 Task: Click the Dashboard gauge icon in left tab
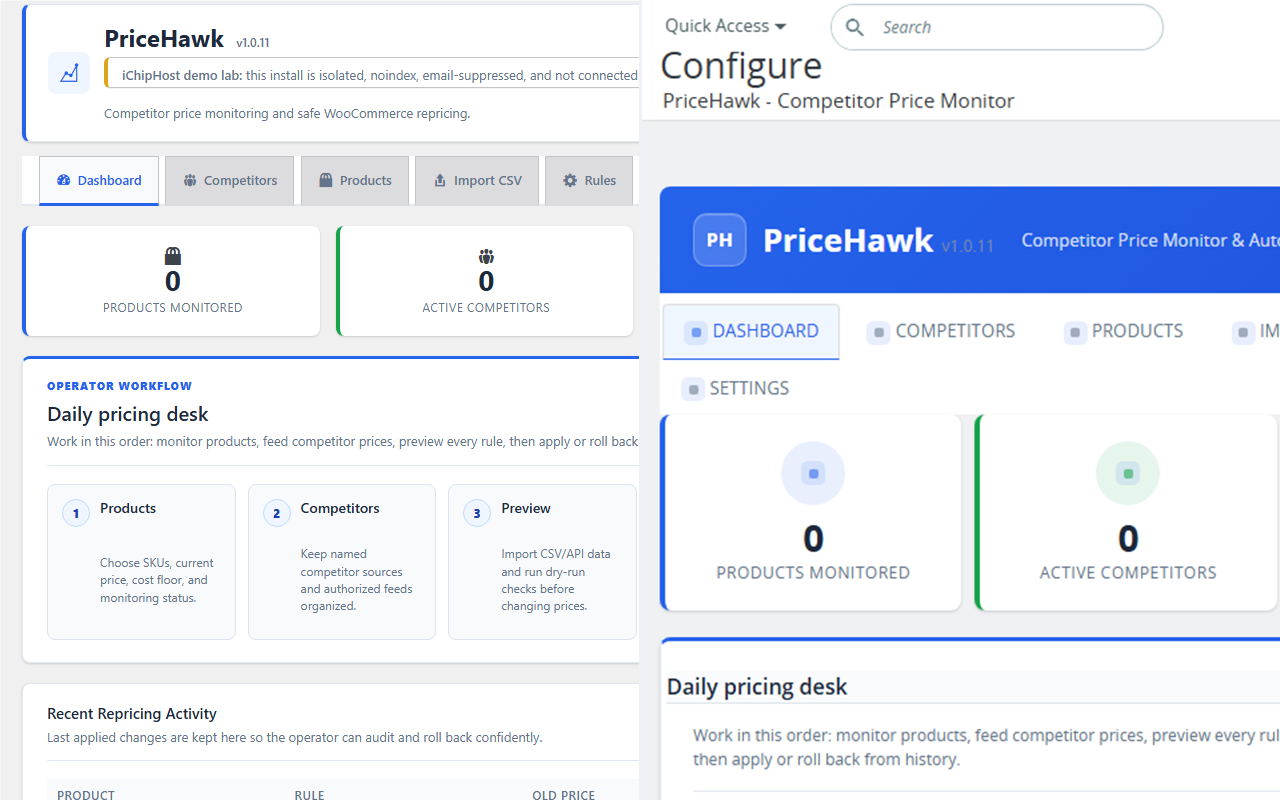[x=64, y=181]
